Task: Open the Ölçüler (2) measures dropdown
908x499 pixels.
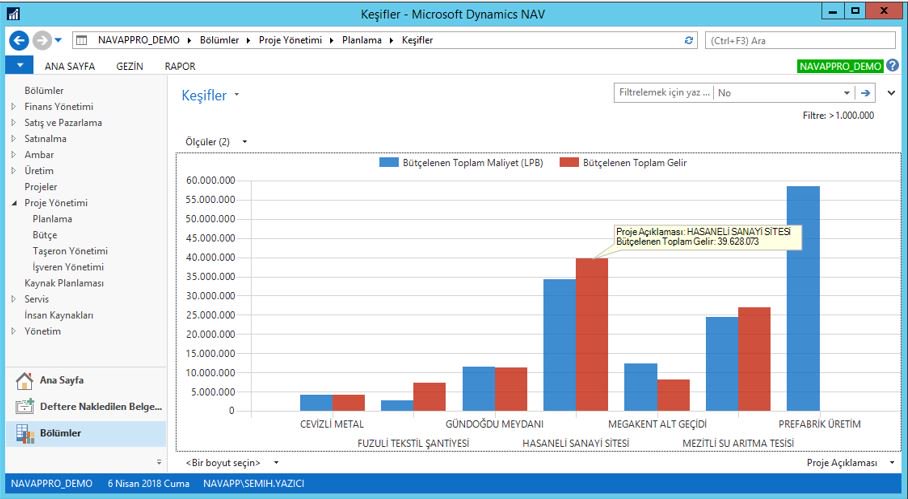Action: click(244, 142)
